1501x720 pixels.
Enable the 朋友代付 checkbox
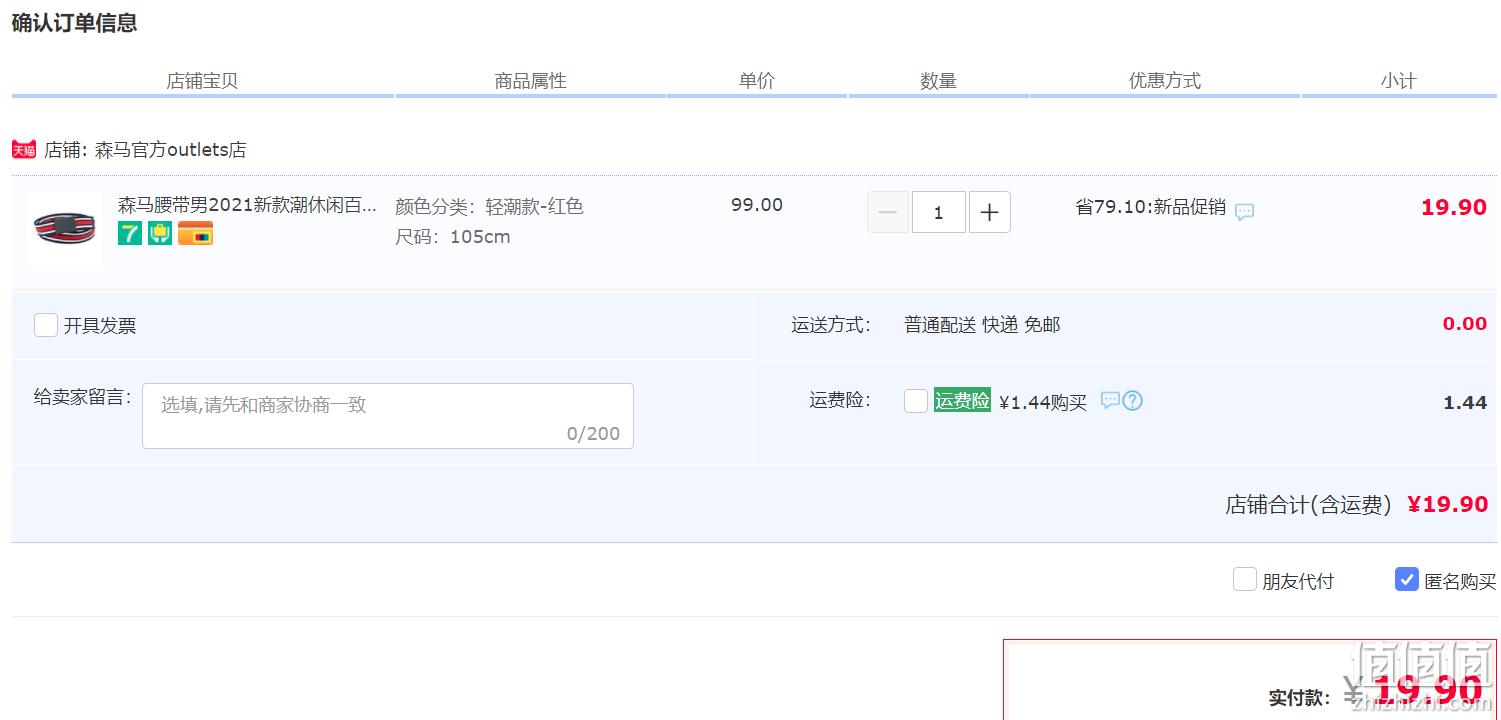pos(1245,579)
